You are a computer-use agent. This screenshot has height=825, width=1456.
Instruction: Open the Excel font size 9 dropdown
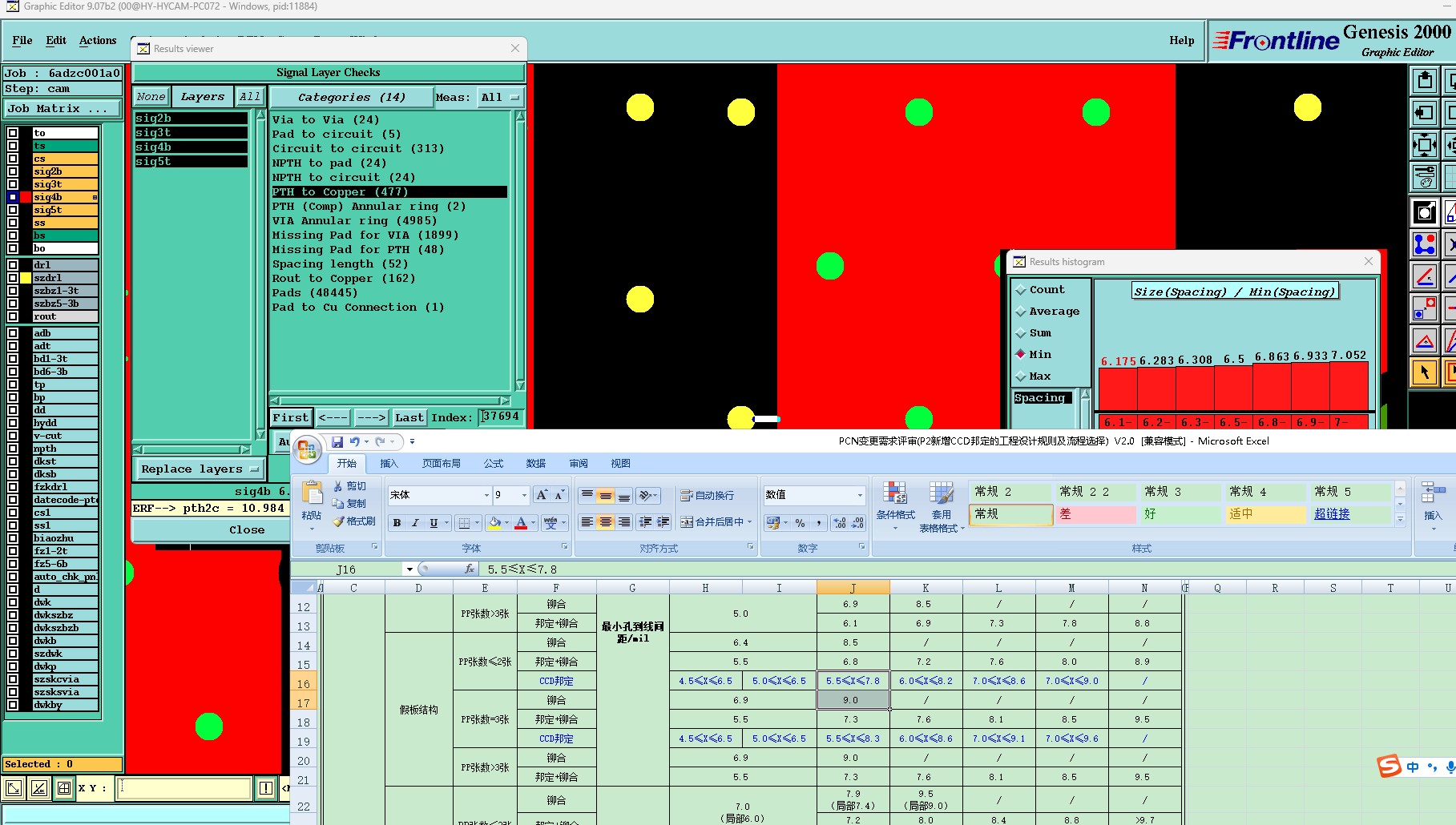click(525, 495)
